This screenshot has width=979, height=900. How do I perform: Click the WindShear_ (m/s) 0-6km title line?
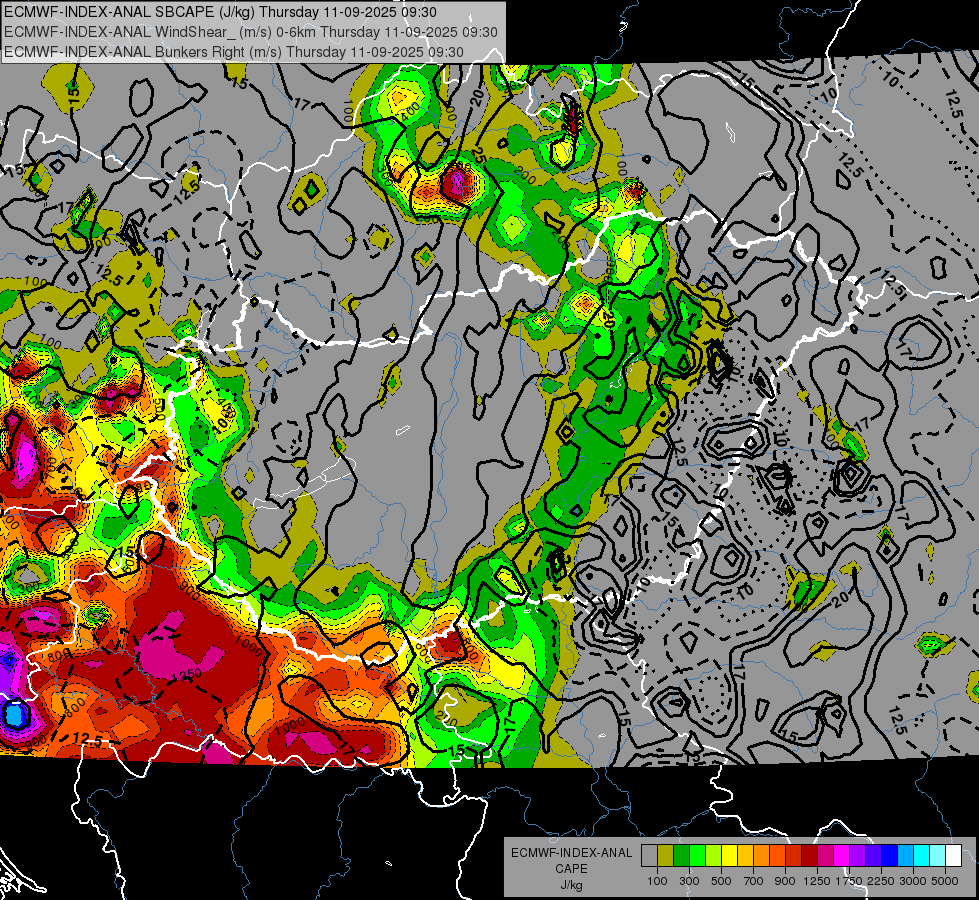[x=250, y=32]
